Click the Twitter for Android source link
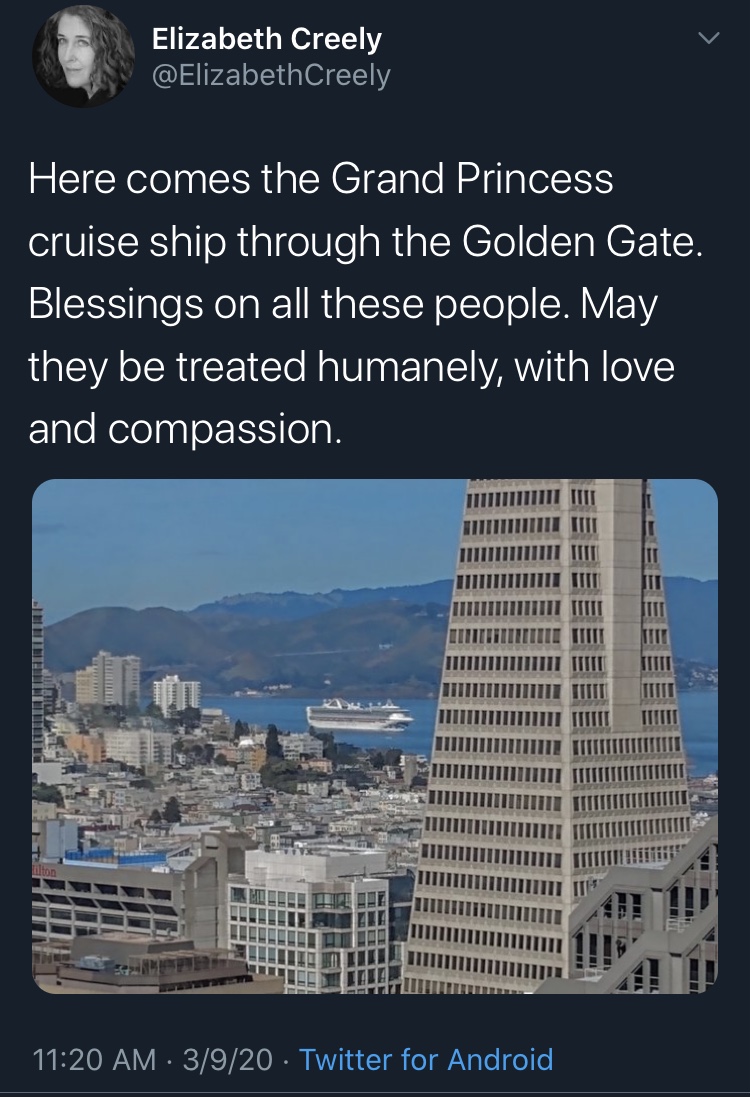The image size is (750, 1097). click(426, 1059)
